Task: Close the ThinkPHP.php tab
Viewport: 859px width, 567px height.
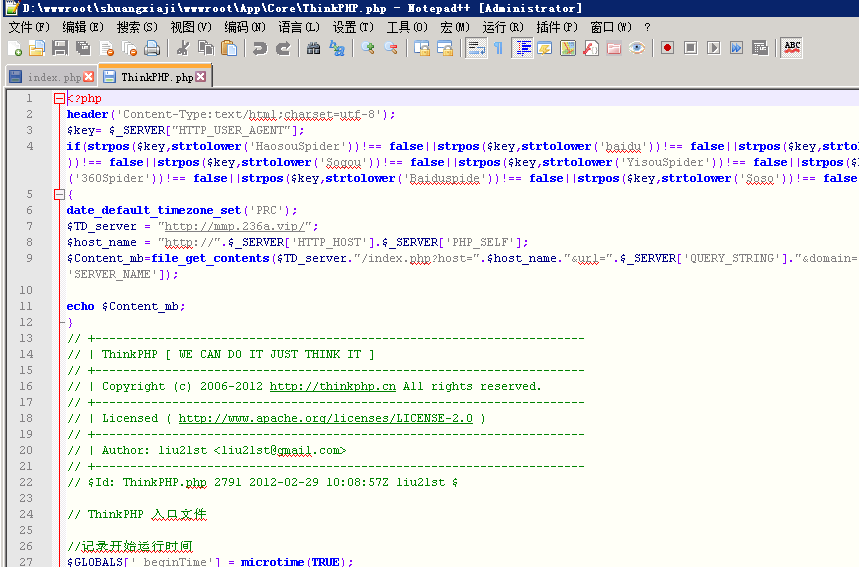Action: pos(202,77)
